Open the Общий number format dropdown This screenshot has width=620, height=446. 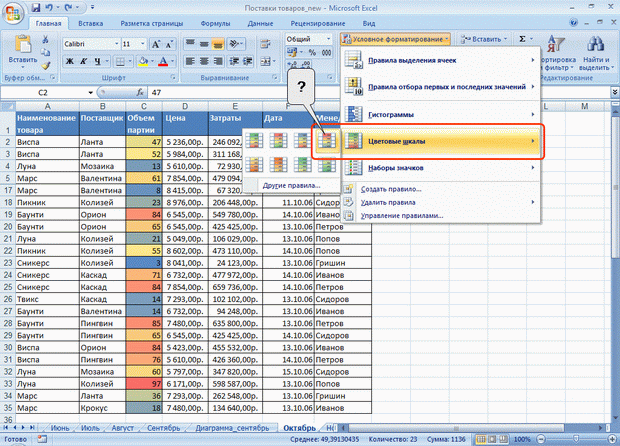(328, 39)
